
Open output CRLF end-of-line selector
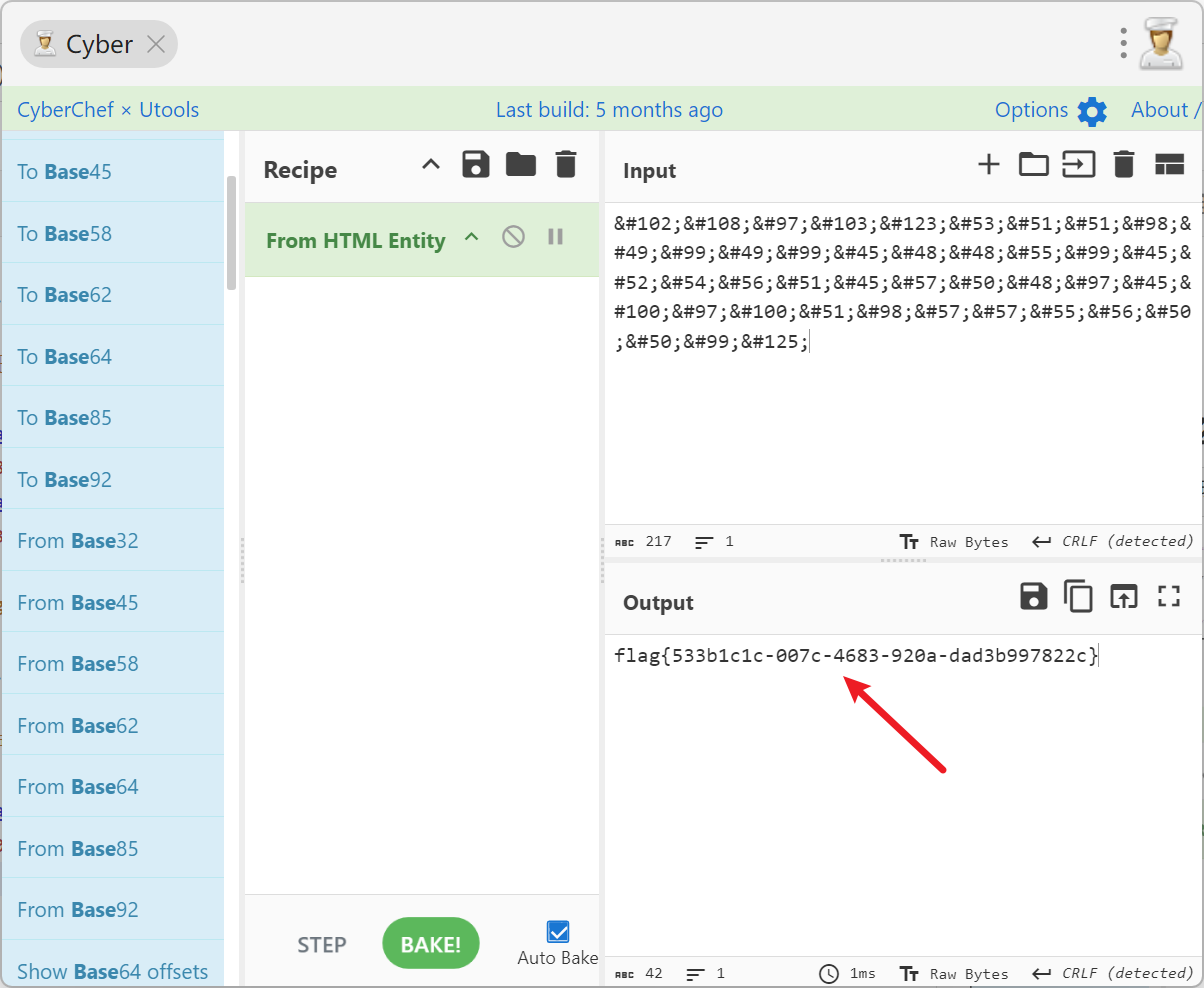point(1113,973)
